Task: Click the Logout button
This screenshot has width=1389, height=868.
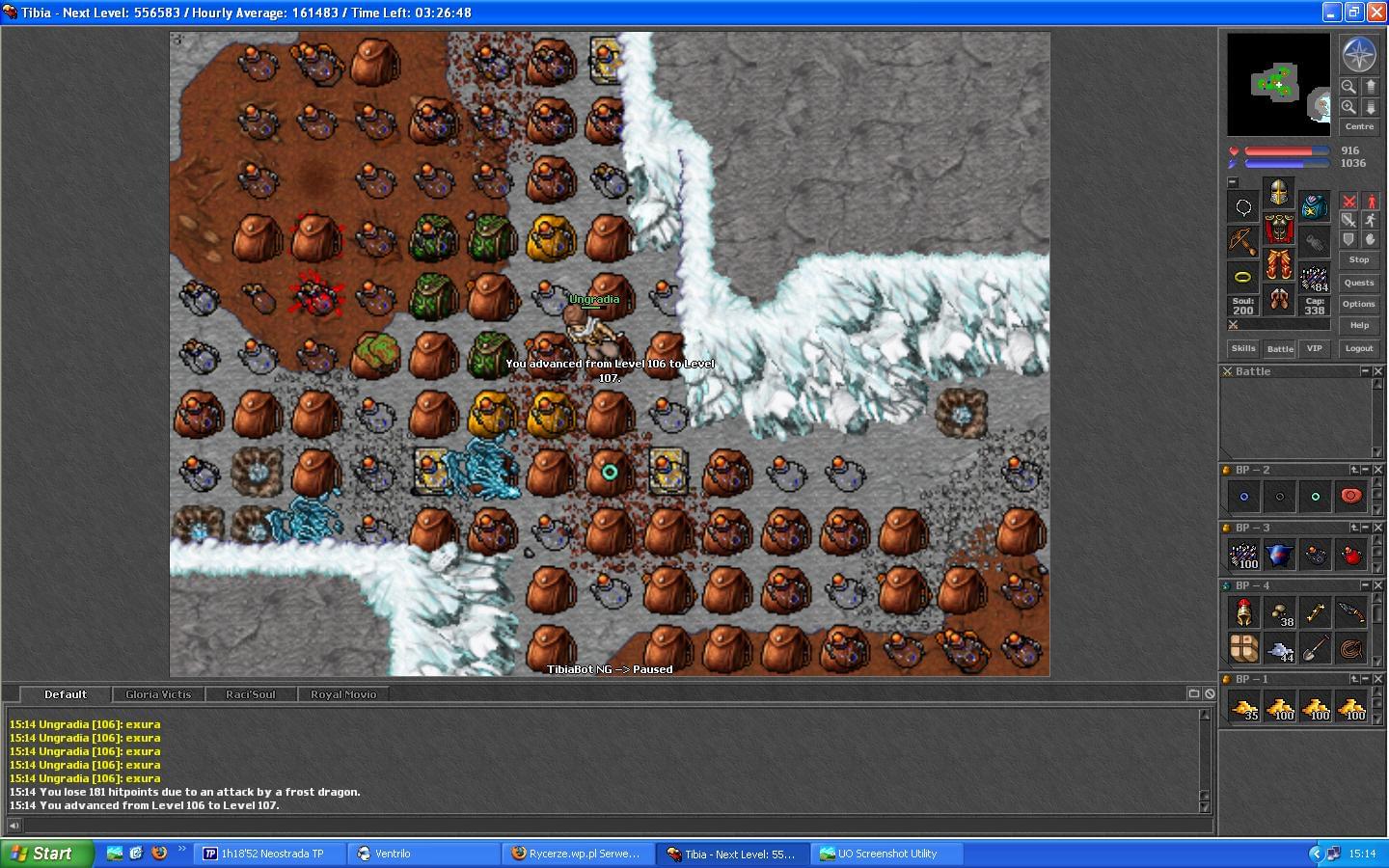Action: click(1359, 348)
